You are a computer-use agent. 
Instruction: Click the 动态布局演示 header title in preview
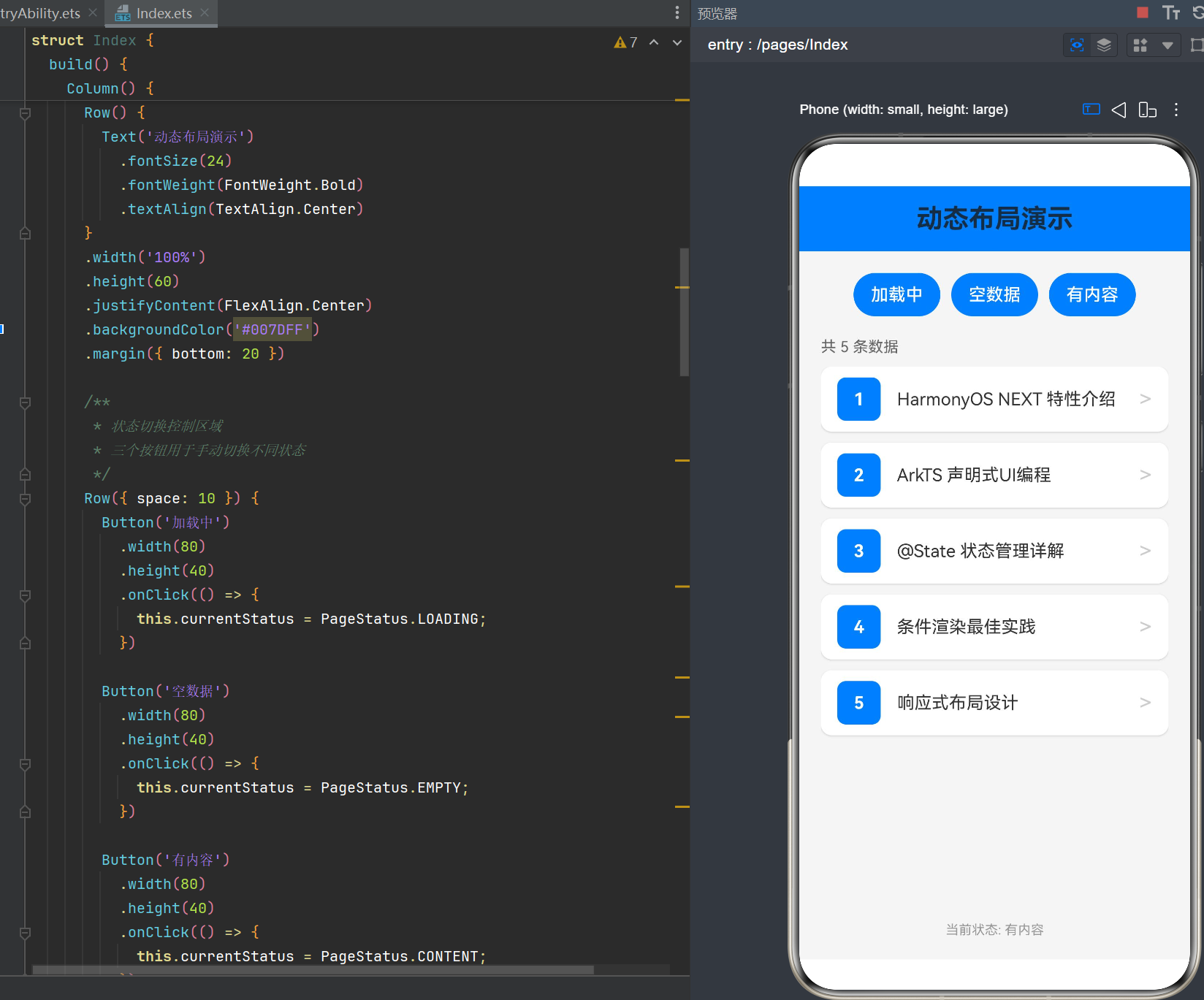994,218
